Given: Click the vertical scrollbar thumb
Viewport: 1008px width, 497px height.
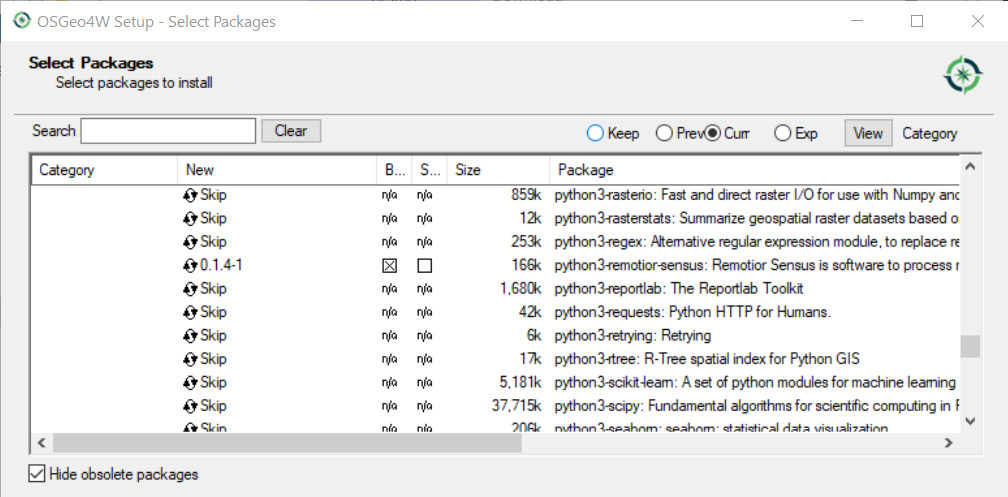Looking at the screenshot, I should pos(970,347).
